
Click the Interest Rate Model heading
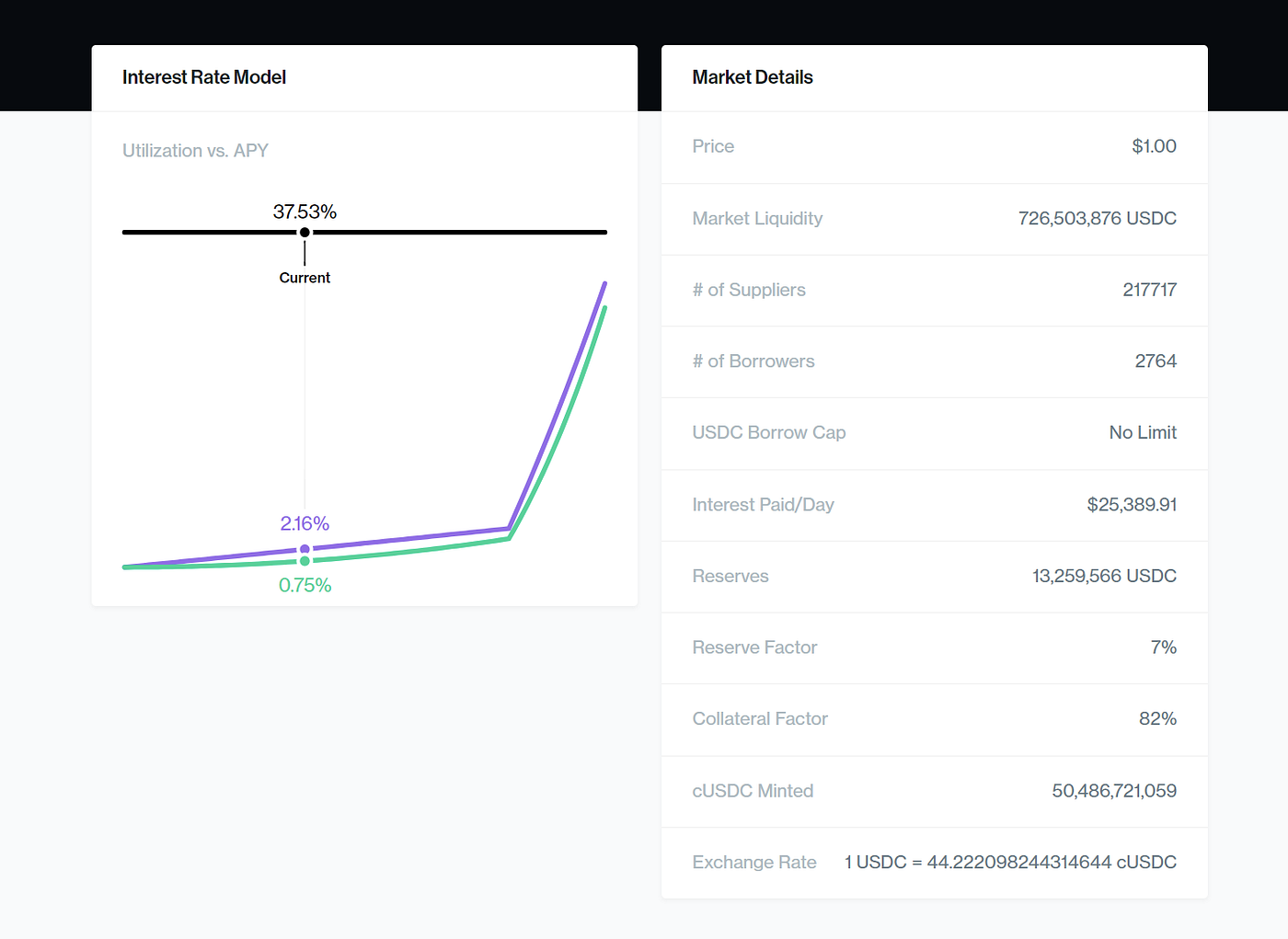(x=204, y=77)
